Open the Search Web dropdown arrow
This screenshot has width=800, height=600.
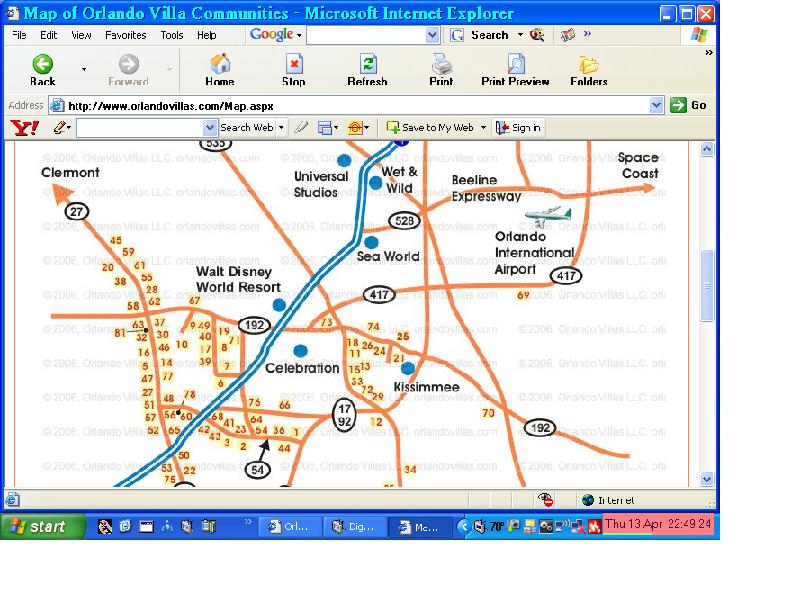pos(281,128)
